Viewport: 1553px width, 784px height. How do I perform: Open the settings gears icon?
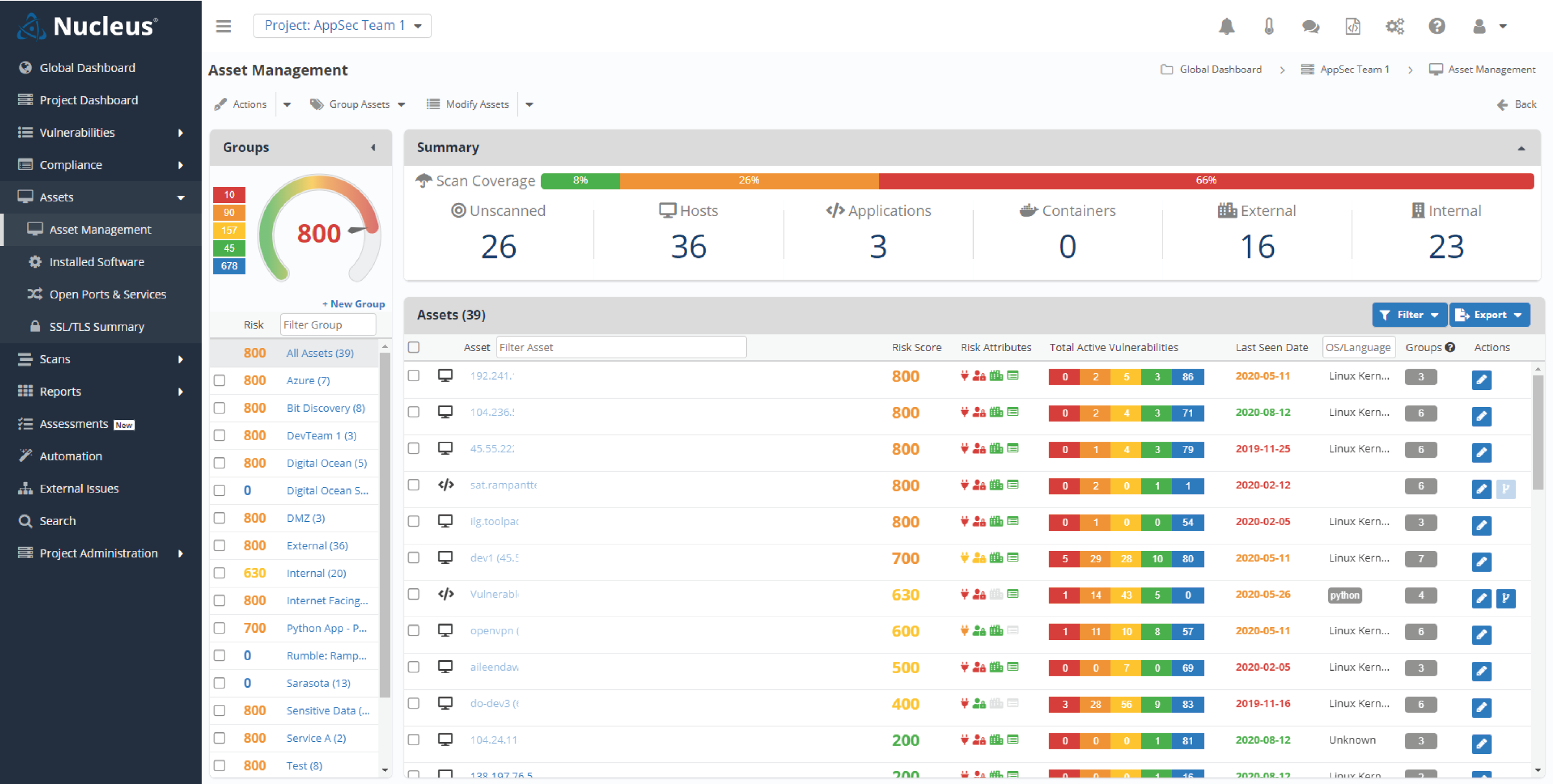point(1395,26)
